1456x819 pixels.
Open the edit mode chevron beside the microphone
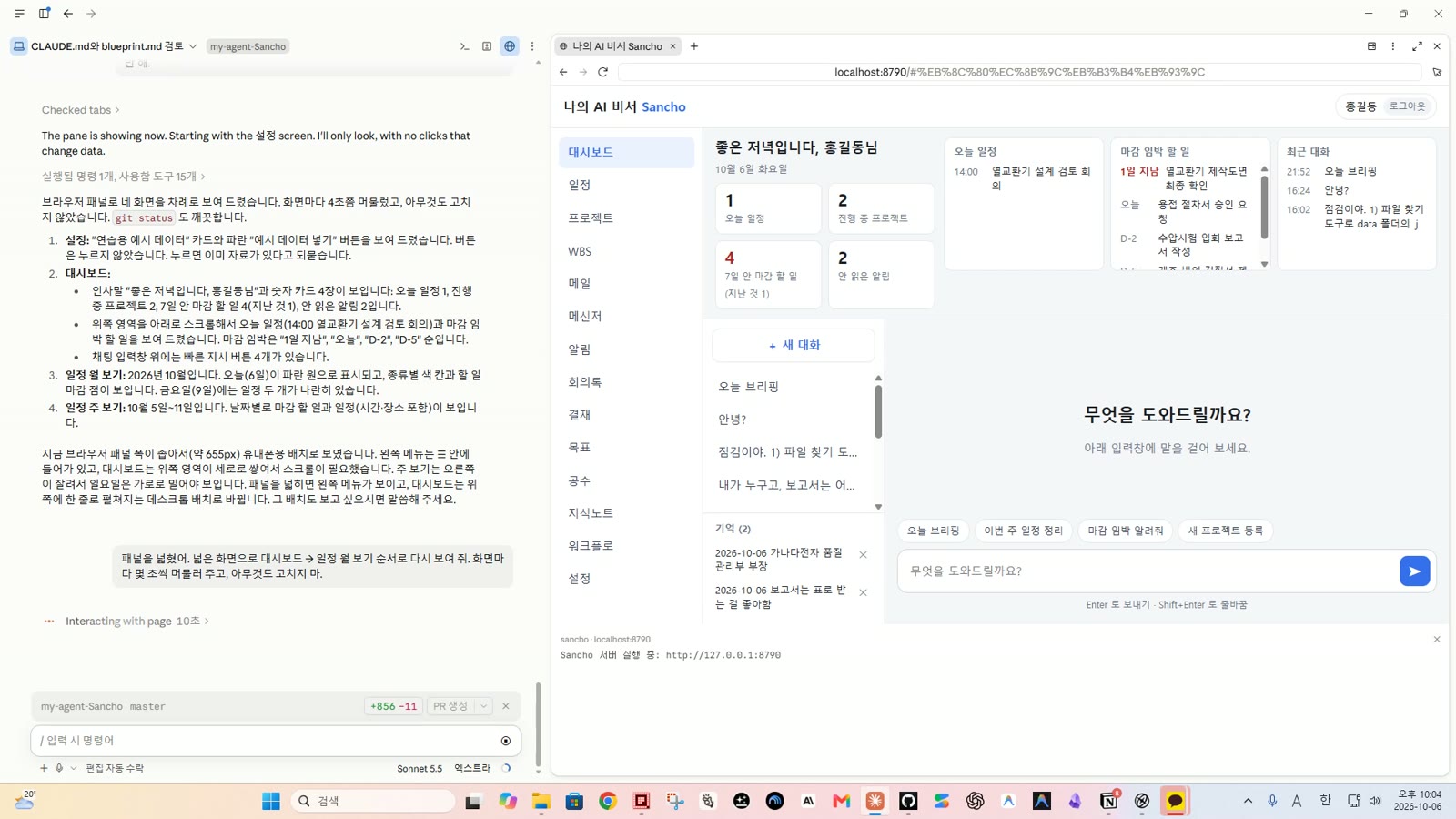tap(74, 768)
